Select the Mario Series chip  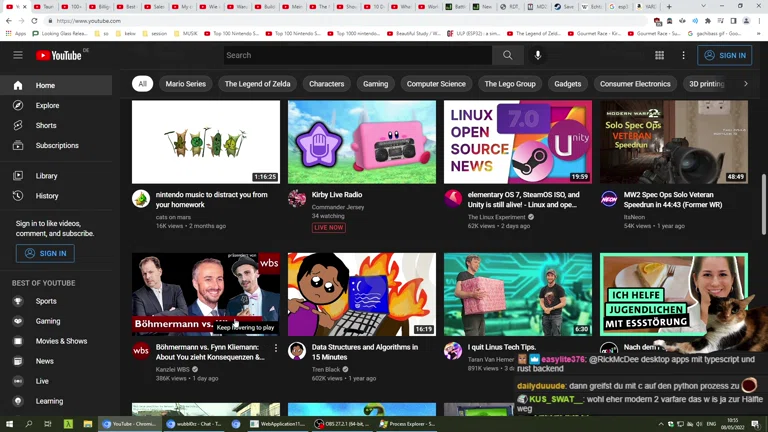tap(185, 84)
